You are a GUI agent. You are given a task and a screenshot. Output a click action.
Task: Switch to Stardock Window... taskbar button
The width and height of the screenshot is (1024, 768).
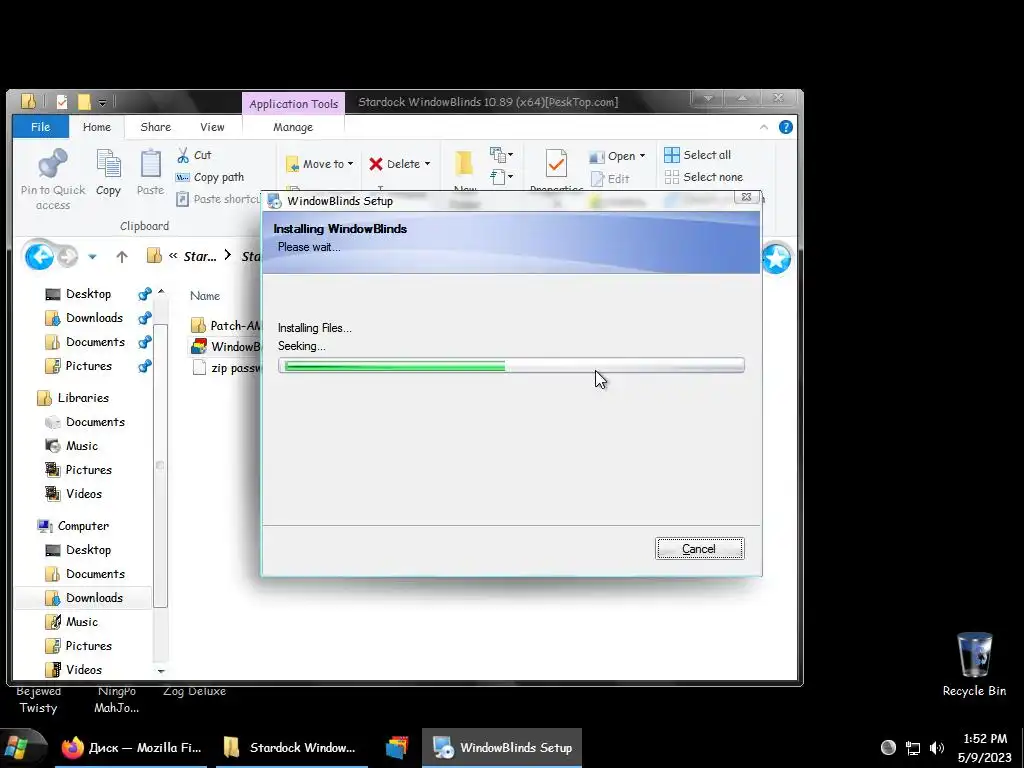291,748
